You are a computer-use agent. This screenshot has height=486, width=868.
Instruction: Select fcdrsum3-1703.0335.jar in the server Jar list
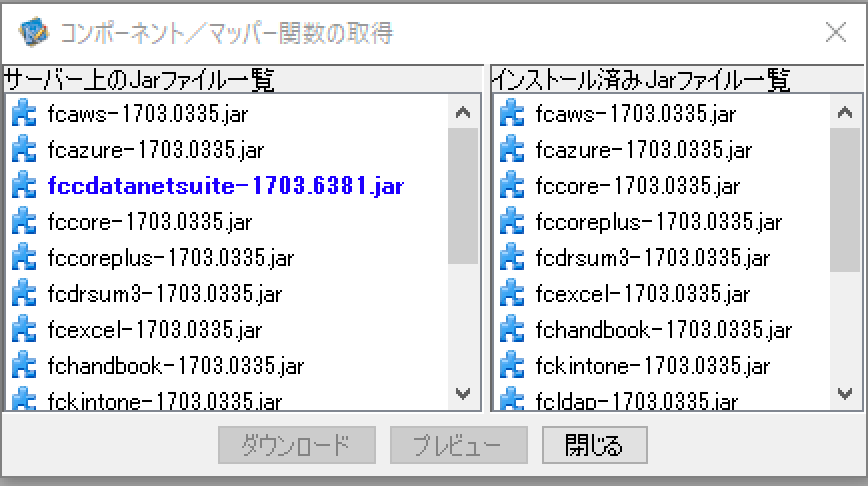165,294
